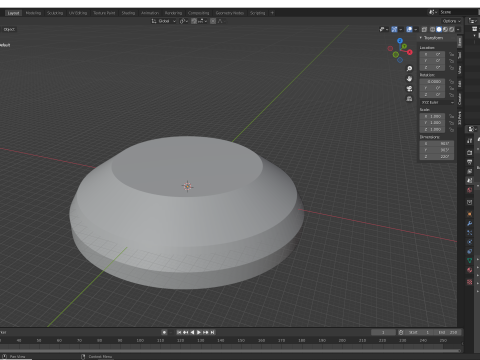Open the Tool properties tab icon
Viewport: 480px width, 360px height.
coord(469,141)
